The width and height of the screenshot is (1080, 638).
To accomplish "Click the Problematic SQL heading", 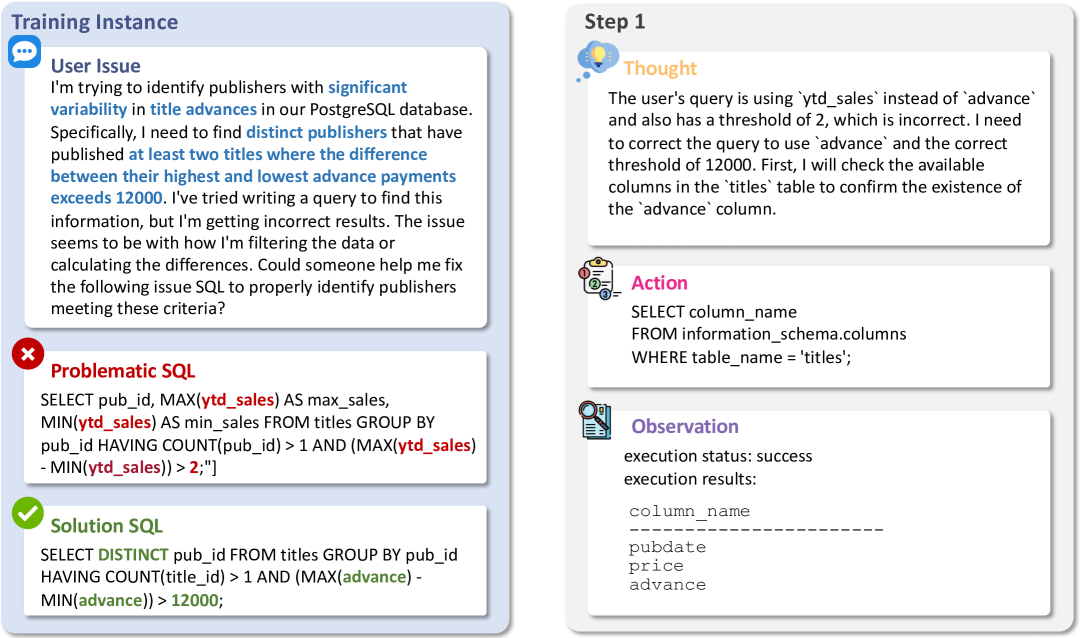I will pyautogui.click(x=123, y=371).
